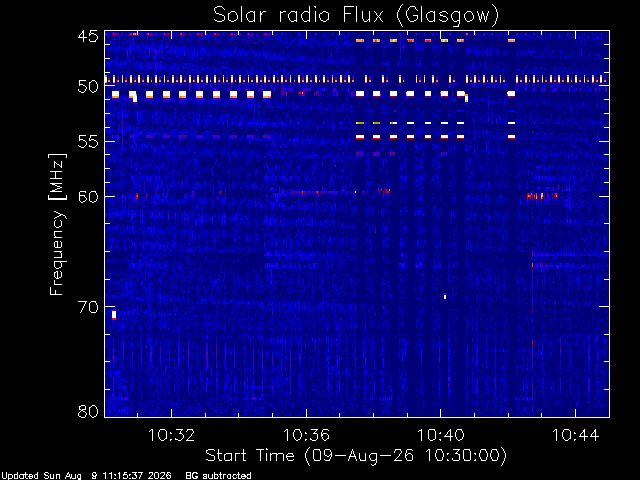Select the 10:36 time axis label

[x=306, y=435]
